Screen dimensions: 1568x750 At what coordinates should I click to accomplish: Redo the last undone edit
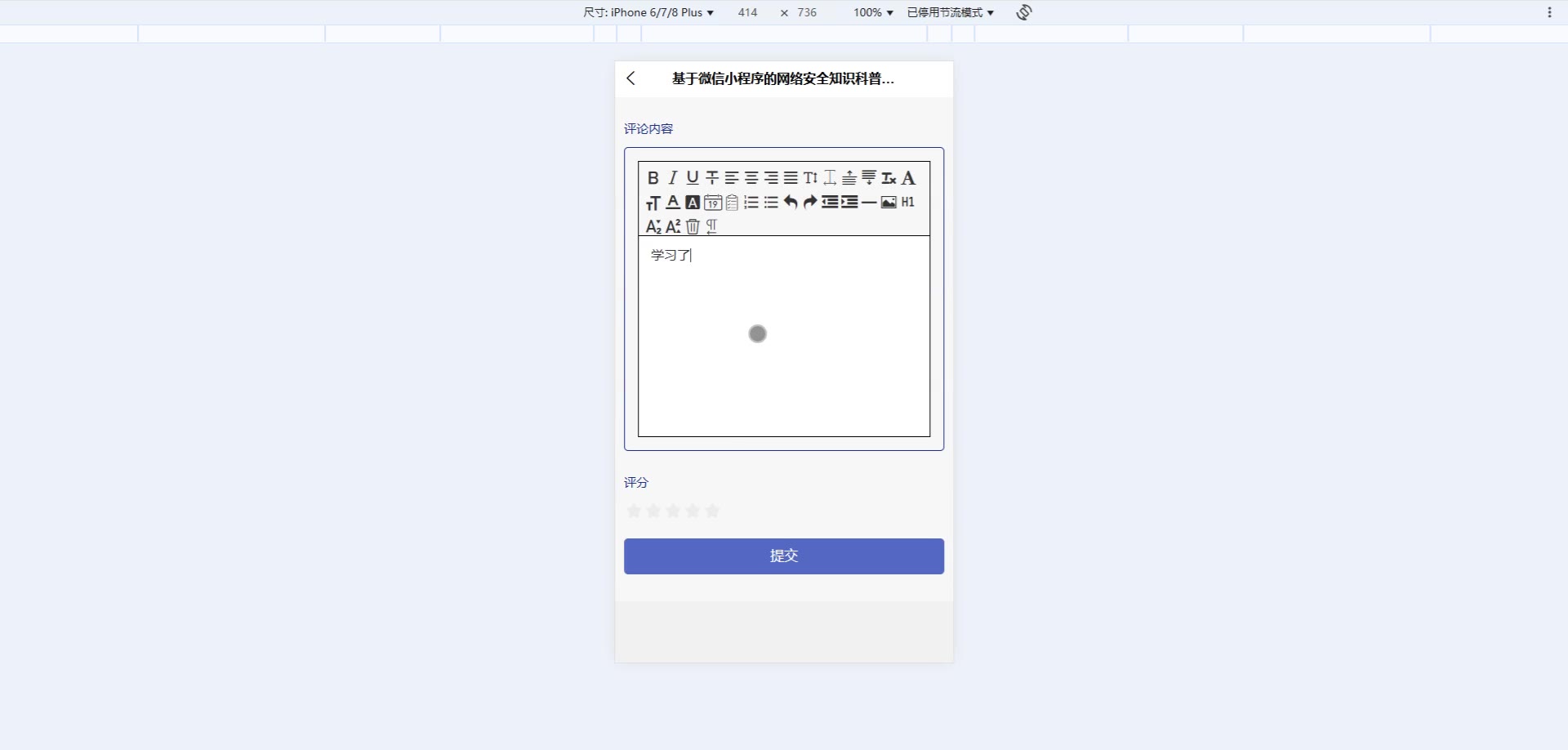point(809,202)
